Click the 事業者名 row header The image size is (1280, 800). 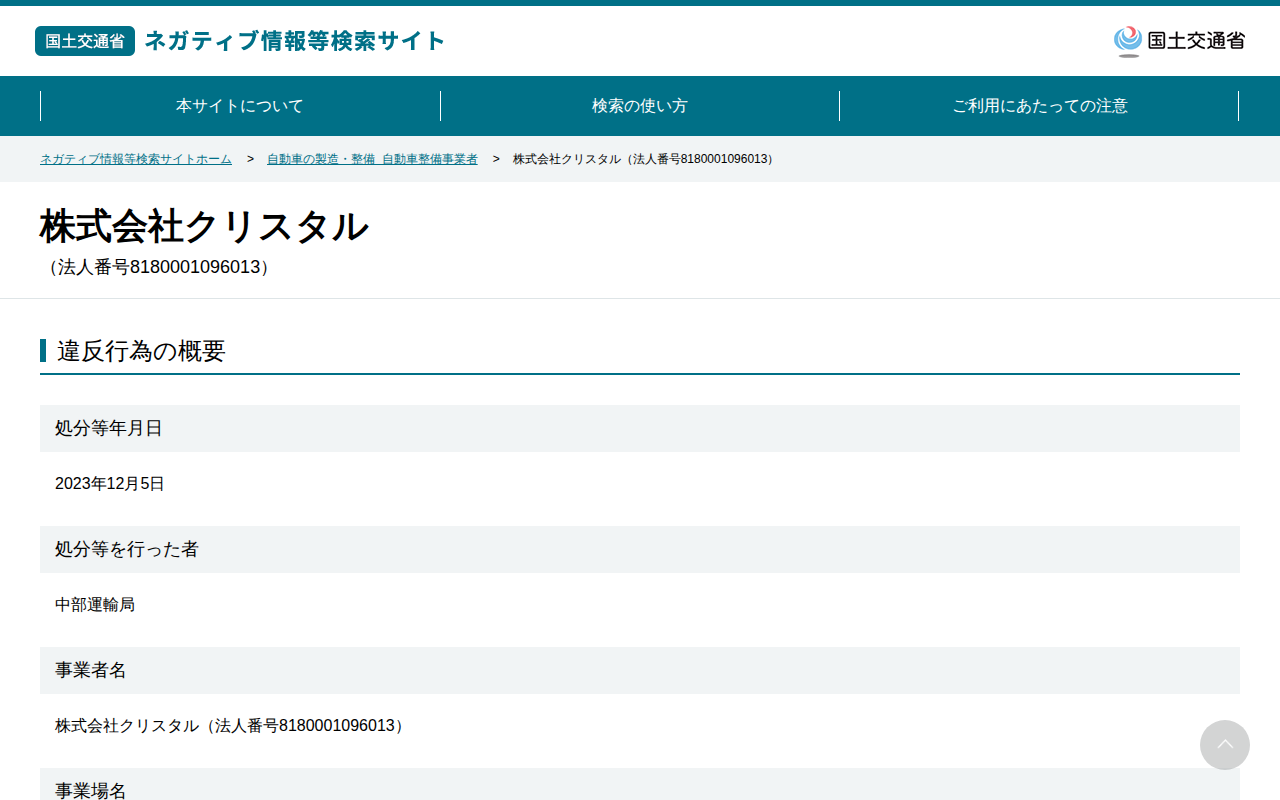(x=640, y=670)
